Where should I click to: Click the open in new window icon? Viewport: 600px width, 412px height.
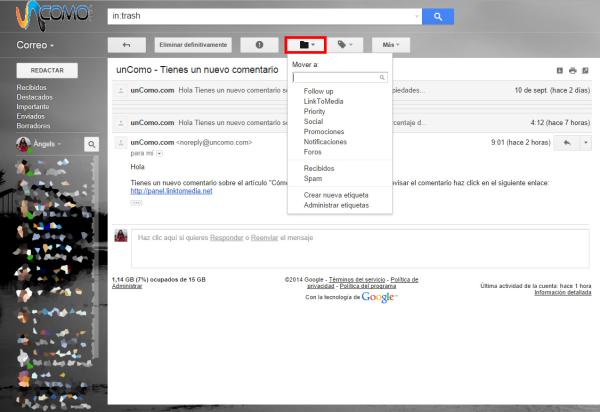[x=585, y=70]
